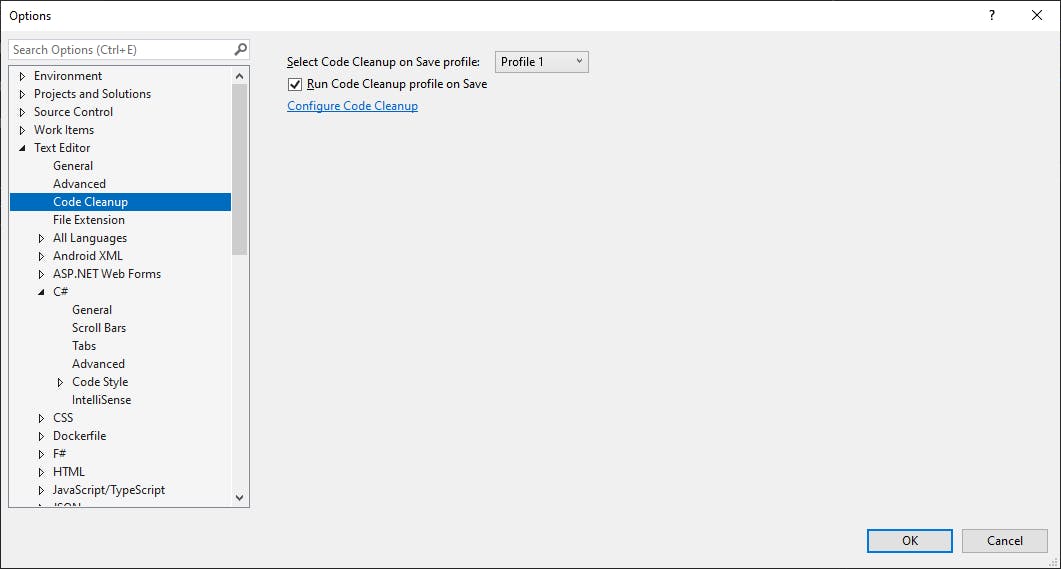Select the Text Editor tree label

[62, 147]
